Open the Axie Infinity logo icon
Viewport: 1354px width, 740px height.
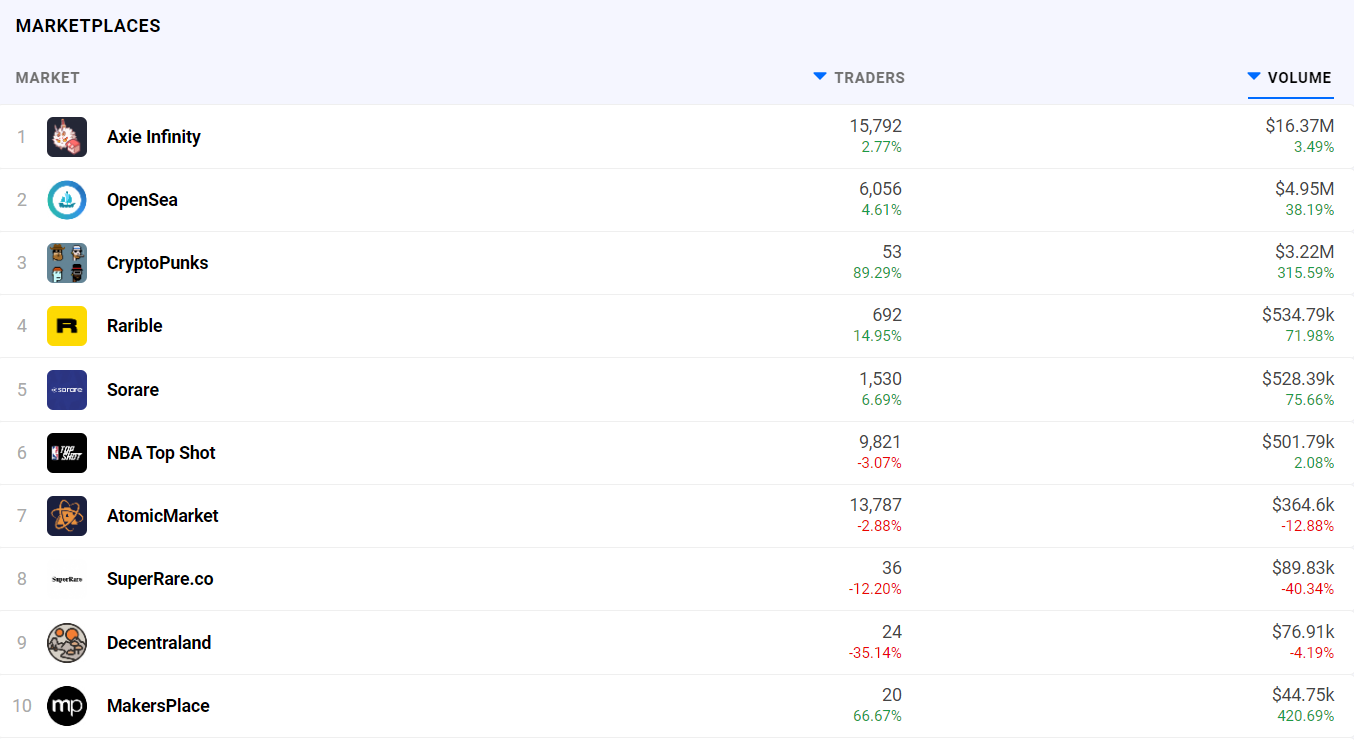[67, 137]
